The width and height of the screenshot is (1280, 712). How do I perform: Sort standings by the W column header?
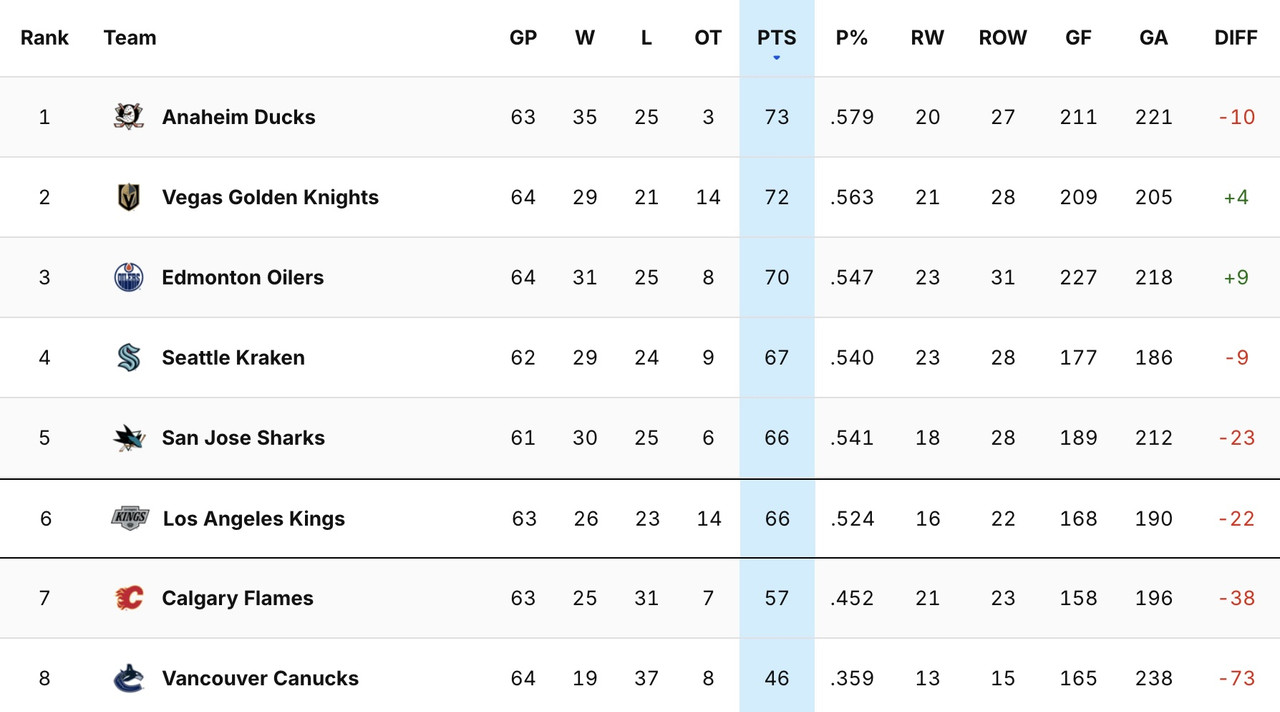coord(585,37)
